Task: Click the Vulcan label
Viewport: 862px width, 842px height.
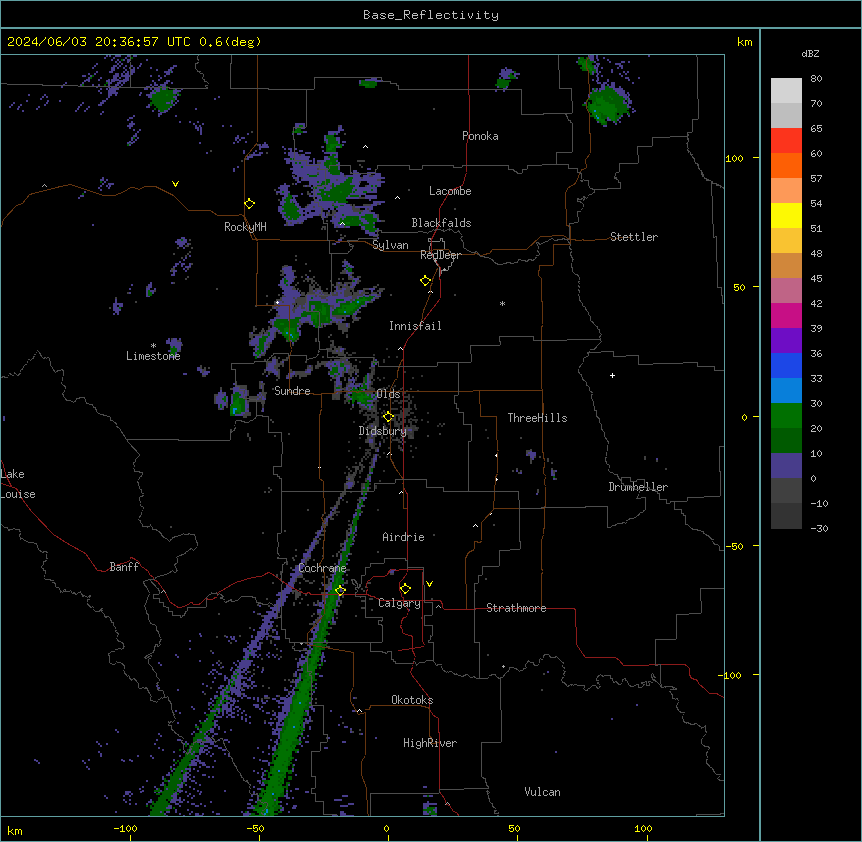Action: 543,792
